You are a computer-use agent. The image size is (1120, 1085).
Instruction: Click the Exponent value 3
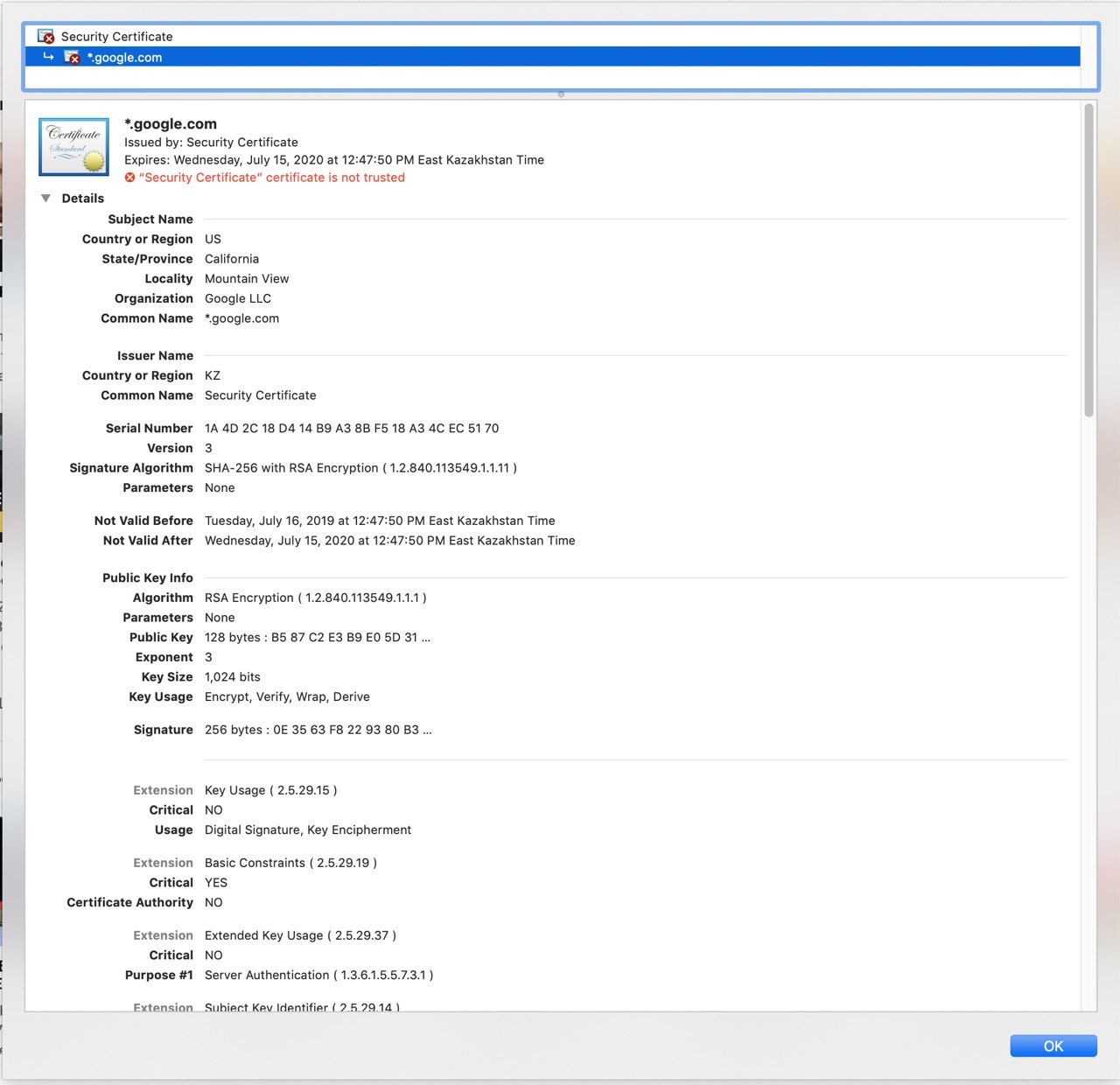(x=208, y=657)
